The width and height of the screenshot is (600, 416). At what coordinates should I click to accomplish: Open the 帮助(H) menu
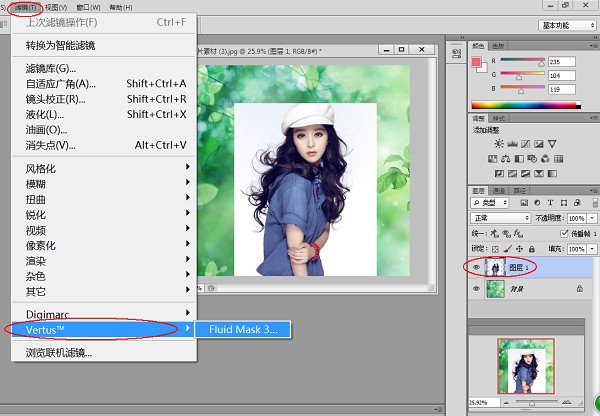pyautogui.click(x=121, y=8)
